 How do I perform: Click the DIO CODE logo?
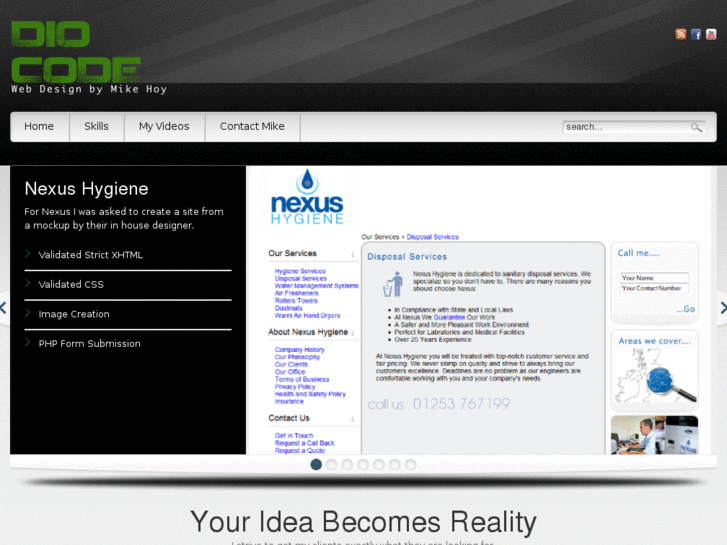(76, 52)
